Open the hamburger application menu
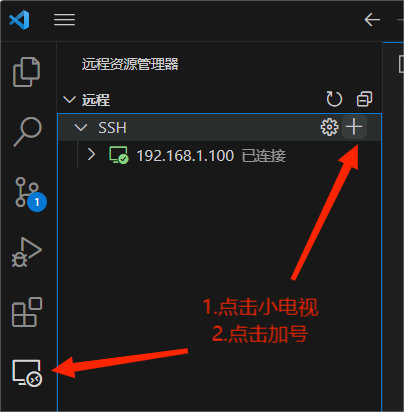The height and width of the screenshot is (412, 404). (64, 20)
